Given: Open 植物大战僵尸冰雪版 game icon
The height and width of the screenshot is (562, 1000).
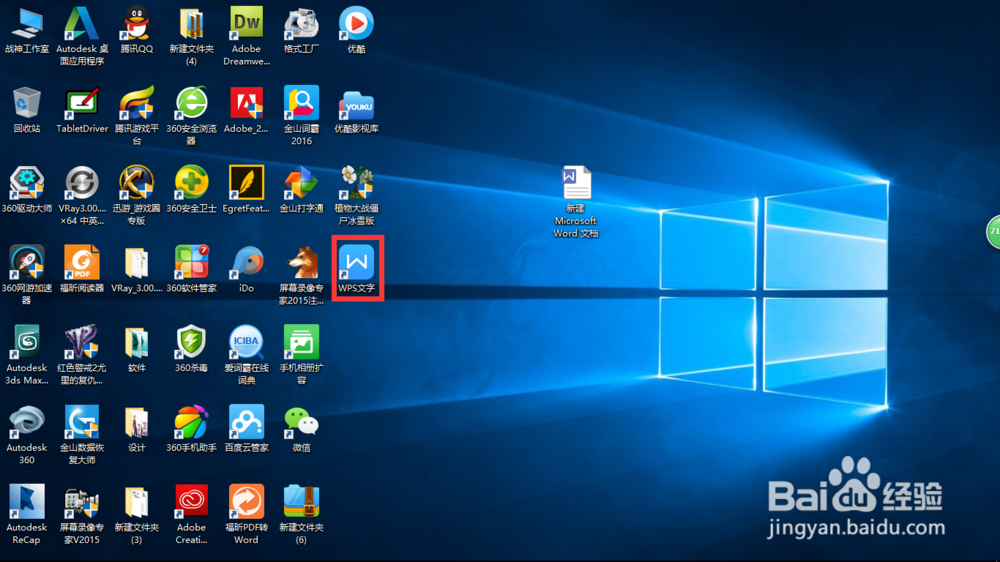Looking at the screenshot, I should pyautogui.click(x=356, y=184).
